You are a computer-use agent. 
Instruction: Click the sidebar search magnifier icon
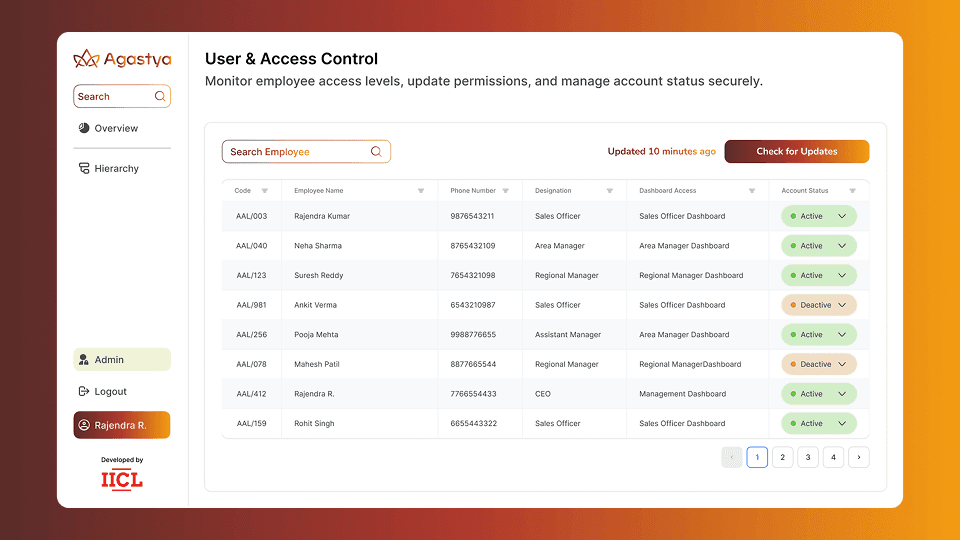point(160,97)
